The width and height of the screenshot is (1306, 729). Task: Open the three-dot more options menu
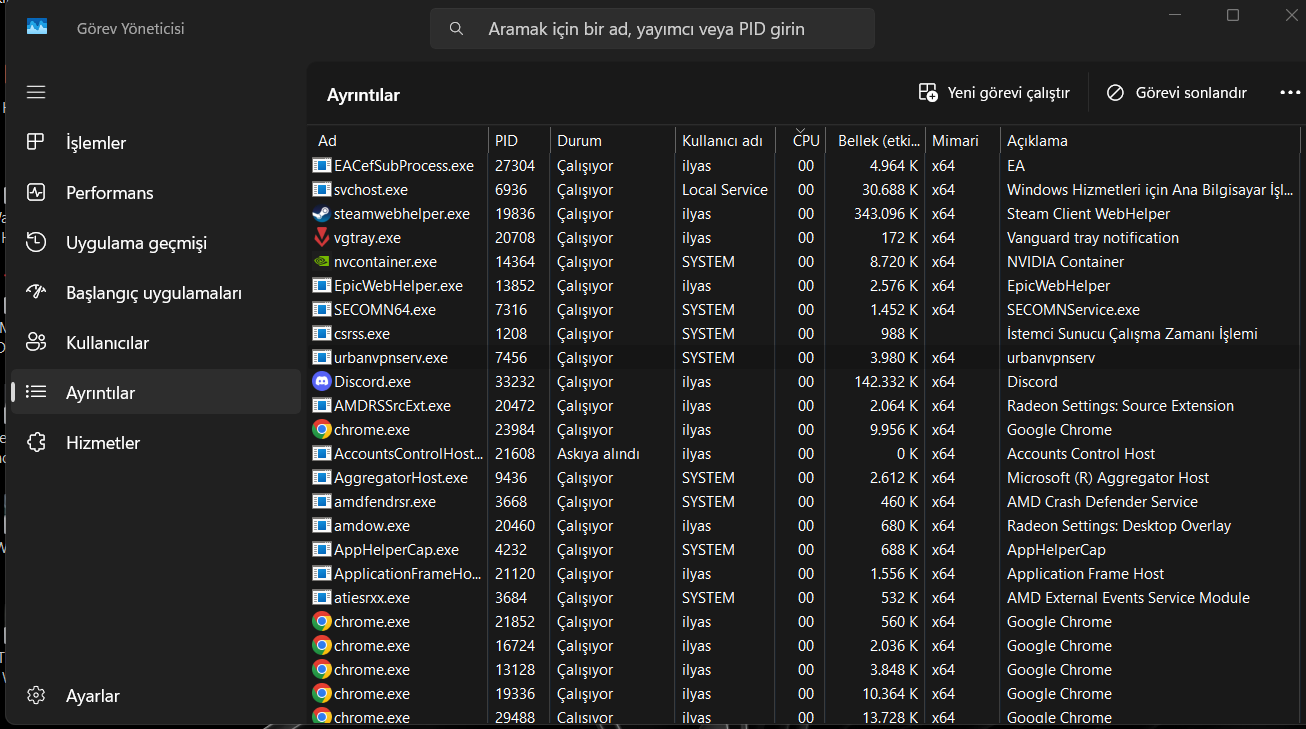pos(1290,93)
